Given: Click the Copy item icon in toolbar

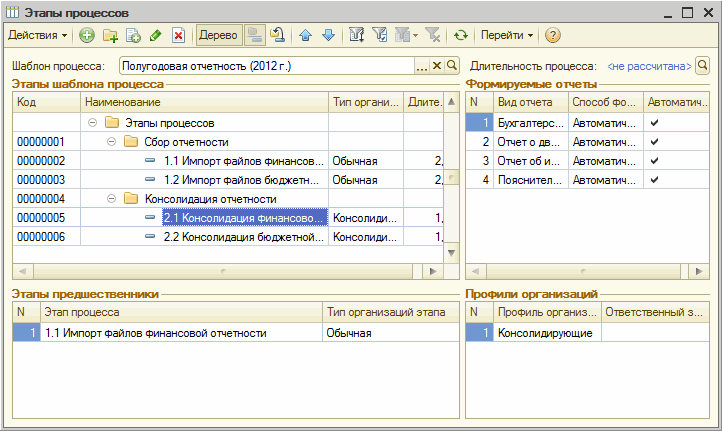Looking at the screenshot, I should point(133,35).
